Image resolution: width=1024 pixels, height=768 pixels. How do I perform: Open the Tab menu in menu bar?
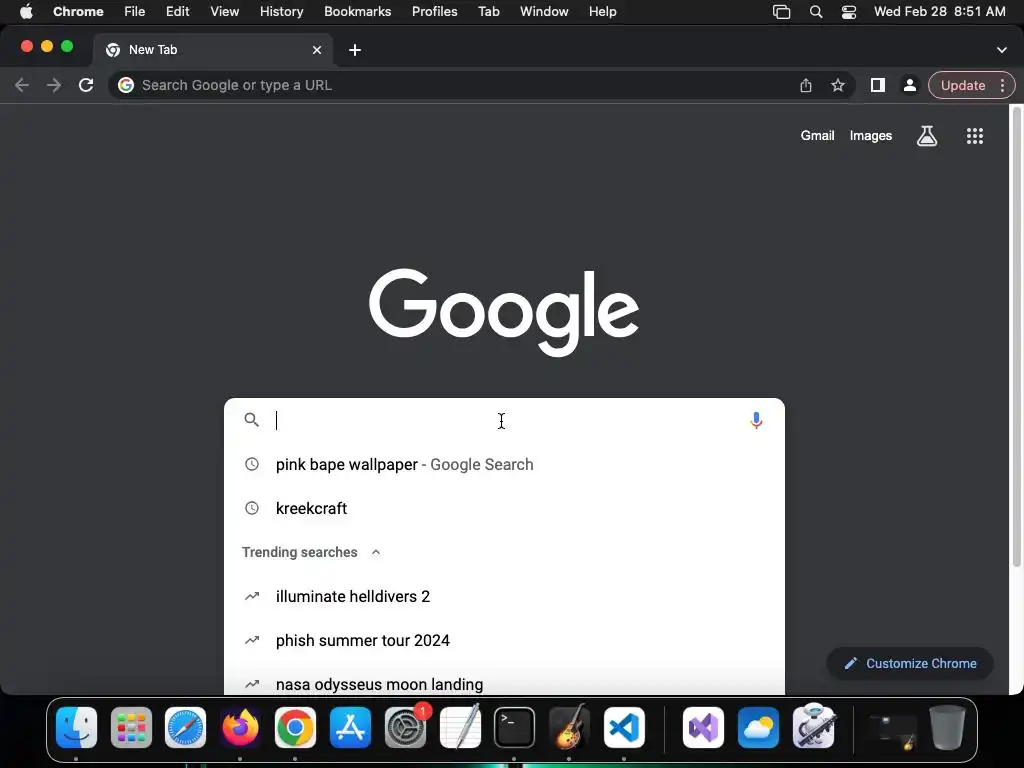tap(488, 12)
